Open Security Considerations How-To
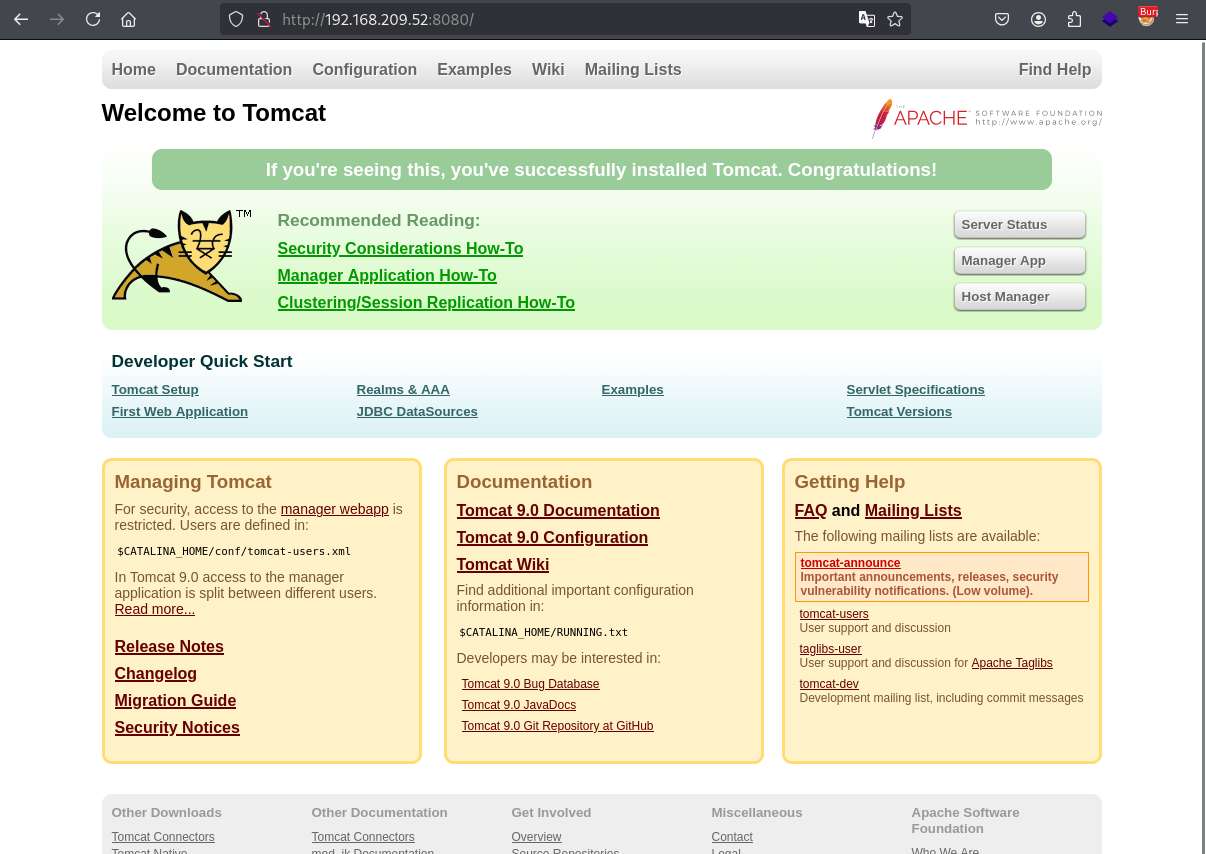Screen dimensions: 1206x854 pos(400,249)
